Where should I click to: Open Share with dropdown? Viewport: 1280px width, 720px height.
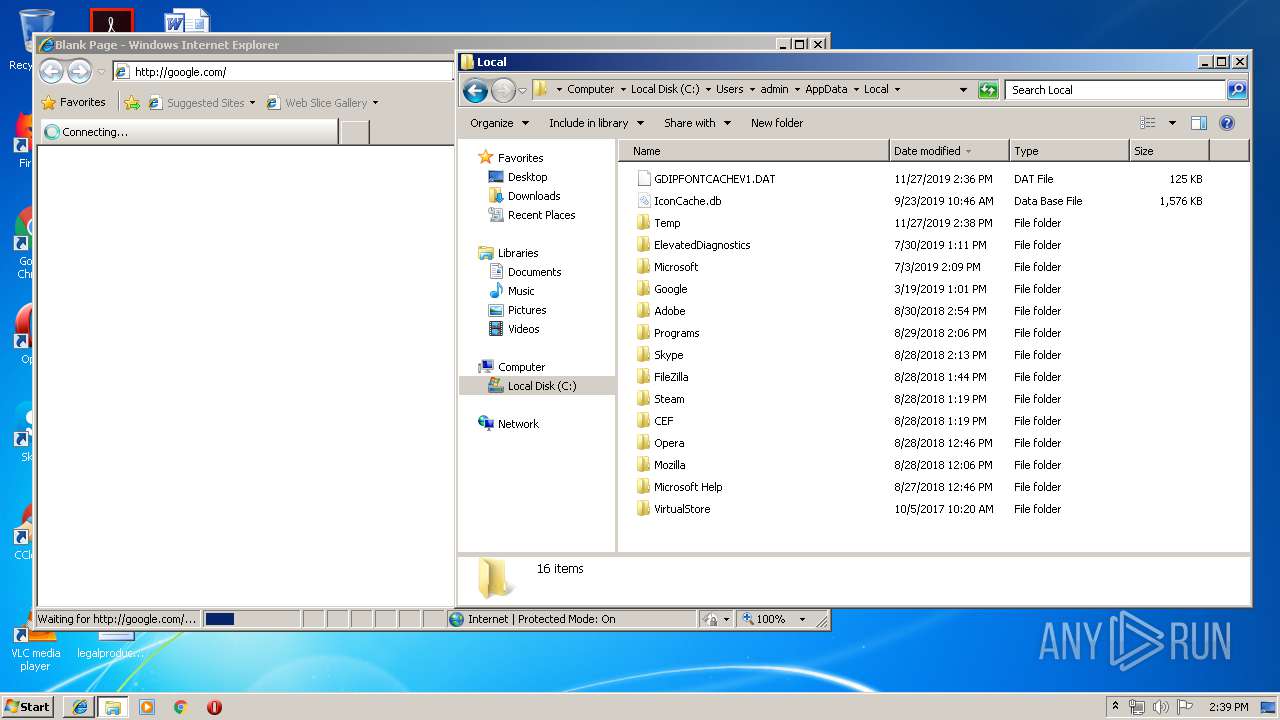[697, 123]
